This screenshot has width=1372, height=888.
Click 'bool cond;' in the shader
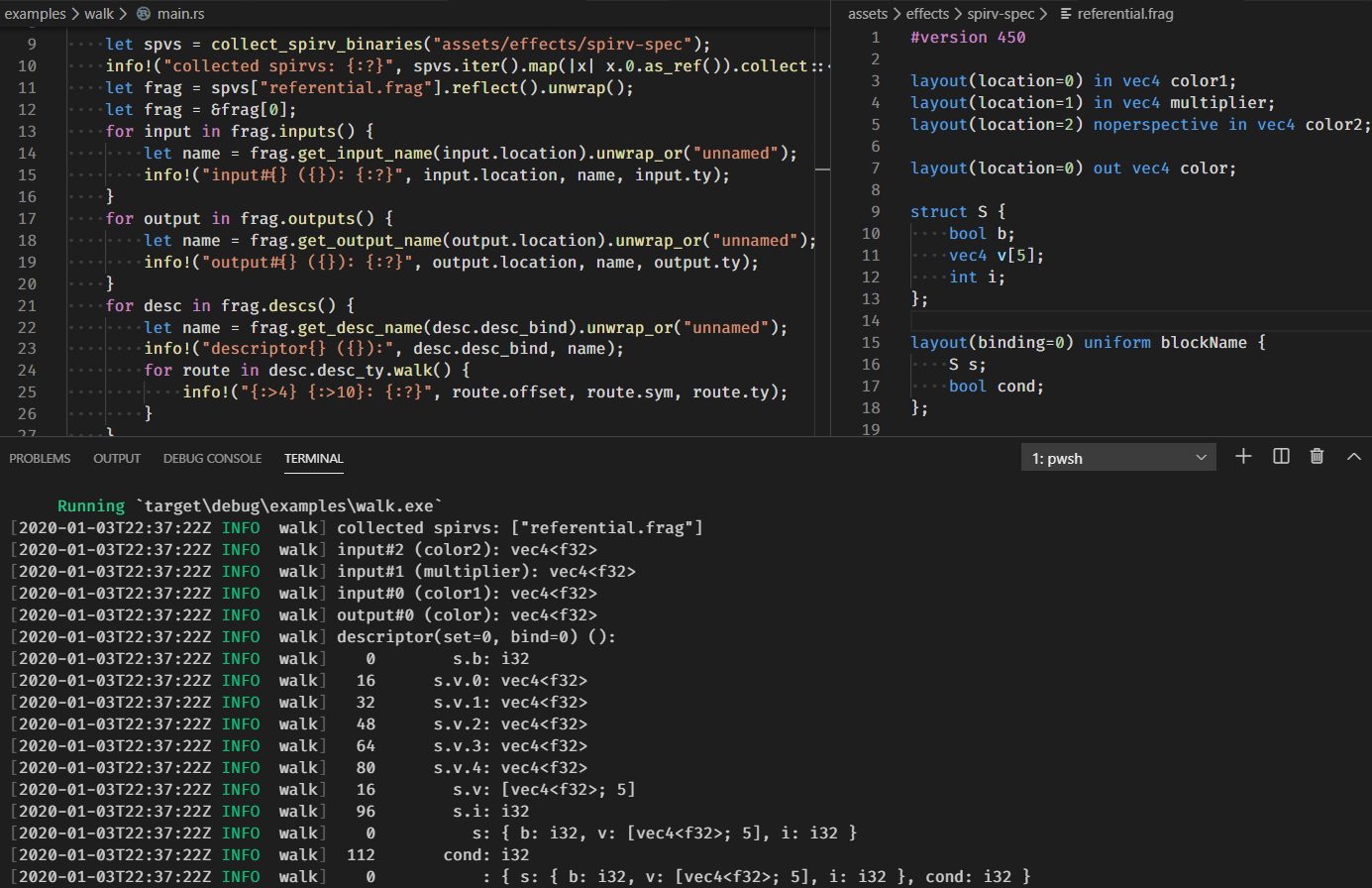pos(997,386)
